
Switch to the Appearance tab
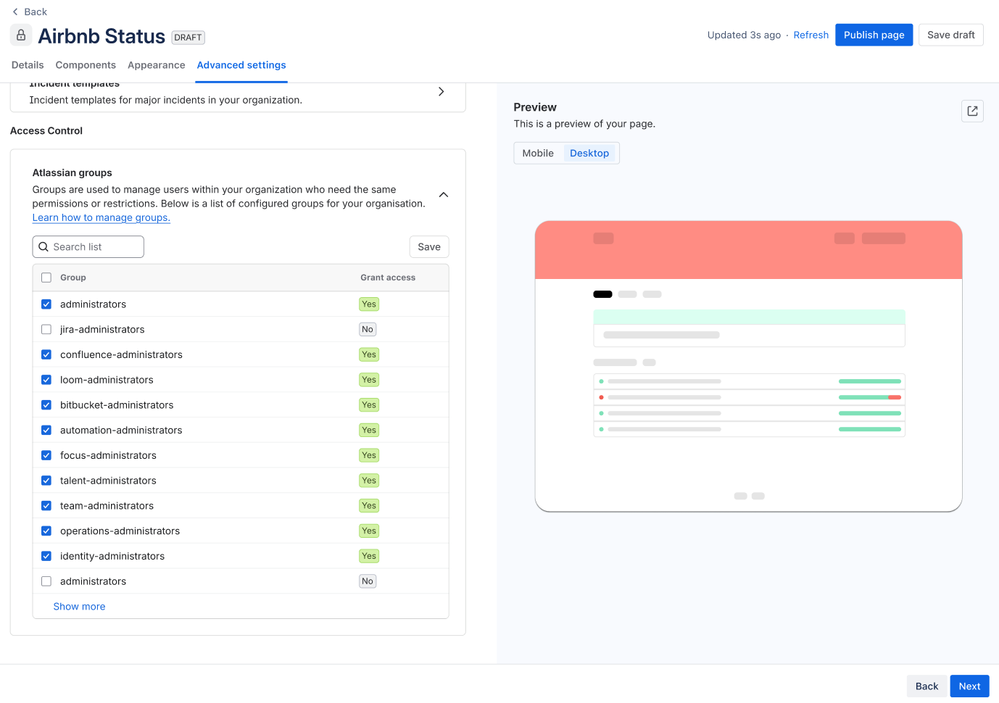tap(156, 65)
